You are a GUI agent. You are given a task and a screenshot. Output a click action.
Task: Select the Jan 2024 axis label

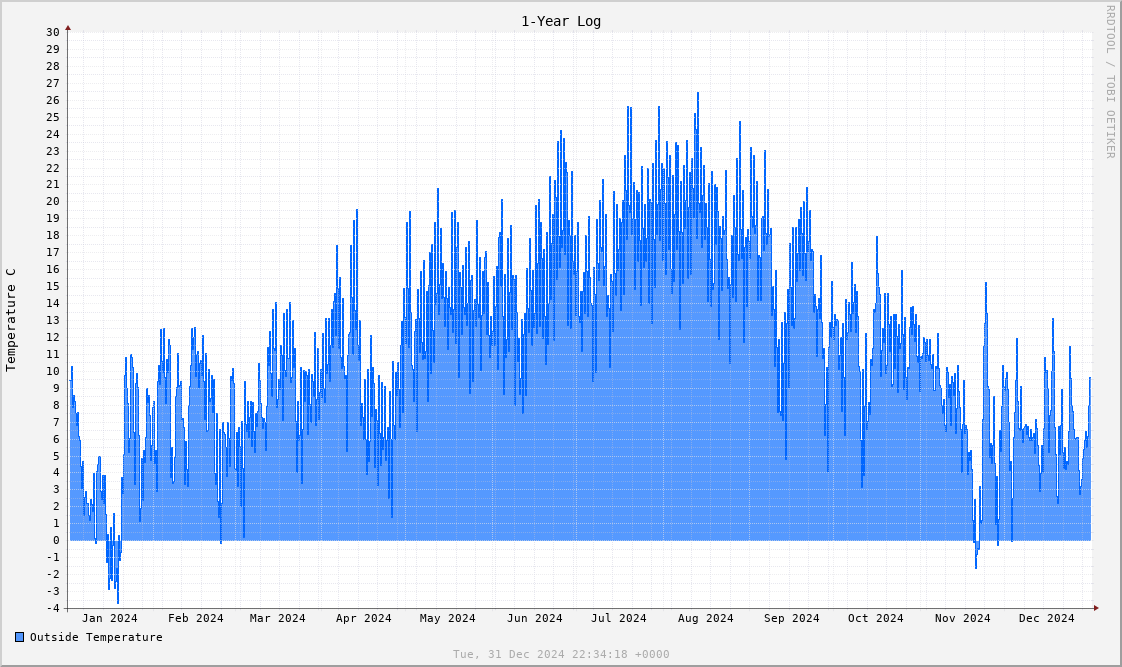(110, 618)
